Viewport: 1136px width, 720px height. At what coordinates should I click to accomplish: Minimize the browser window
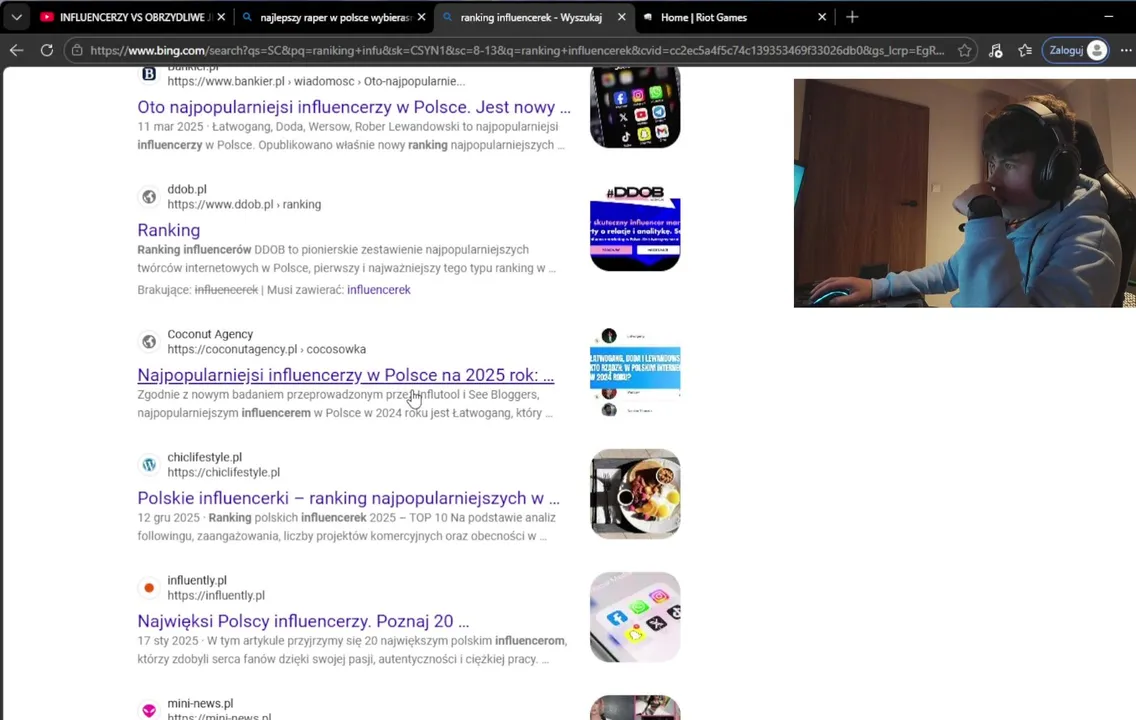click(1108, 16)
